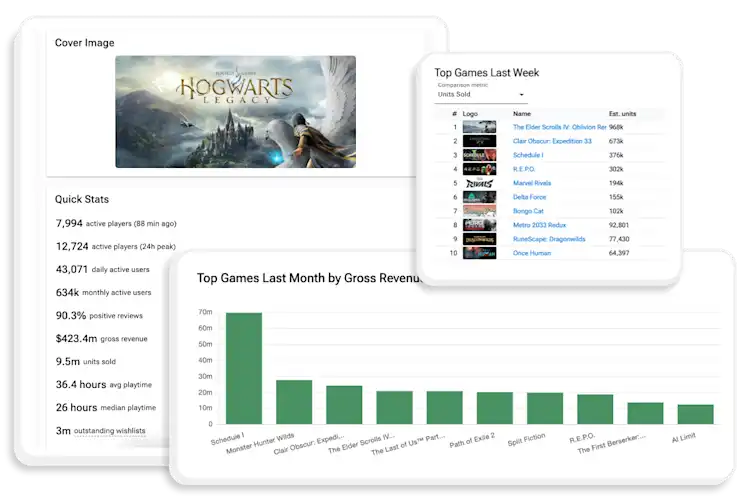Select The Elder Scrolls IV revenue bar
Viewport: 750px width, 501px height.
(395, 407)
